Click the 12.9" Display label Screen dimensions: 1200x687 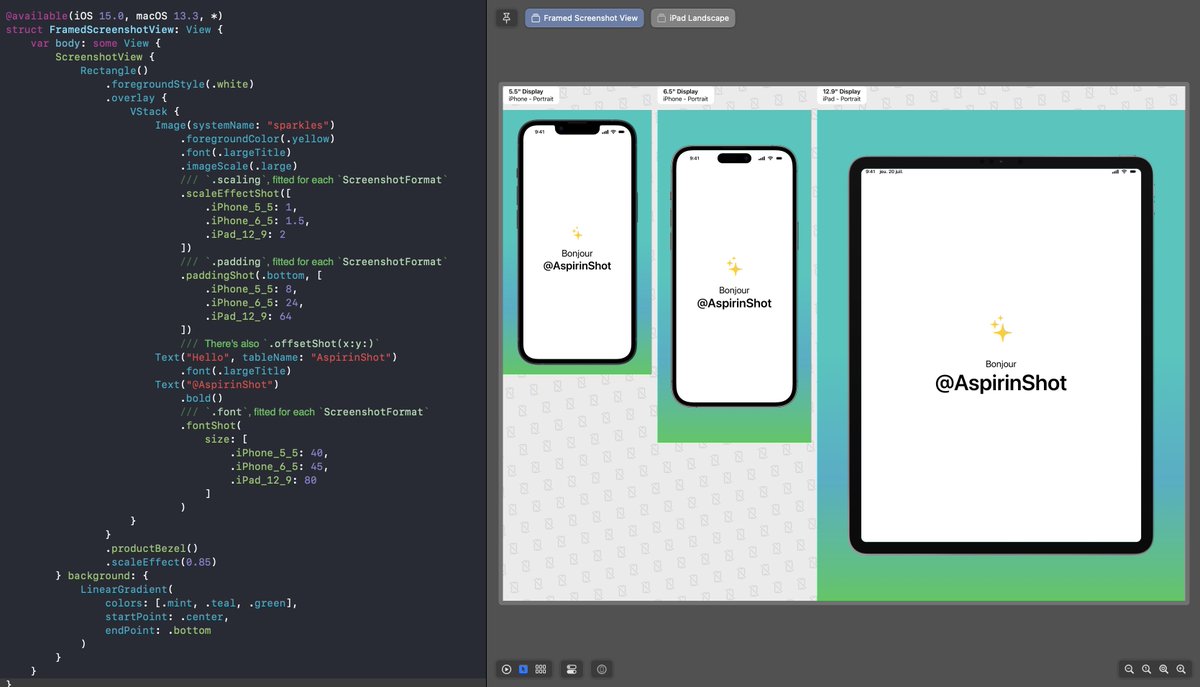(x=841, y=91)
